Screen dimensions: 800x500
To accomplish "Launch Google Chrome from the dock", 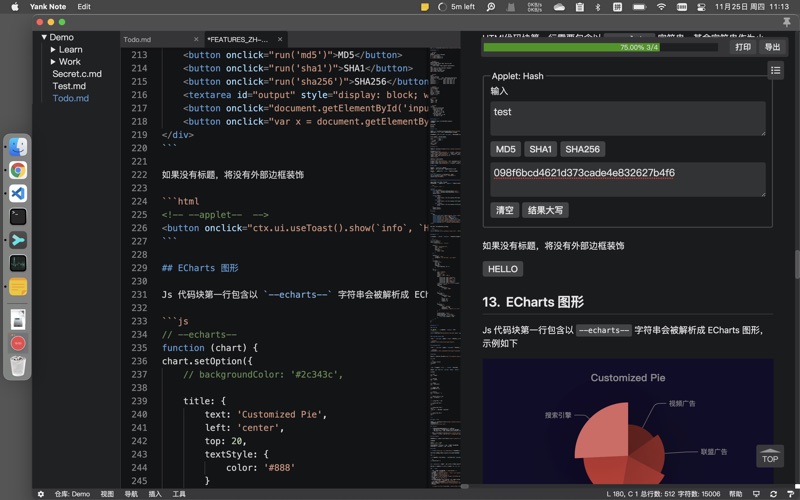I will (18, 170).
